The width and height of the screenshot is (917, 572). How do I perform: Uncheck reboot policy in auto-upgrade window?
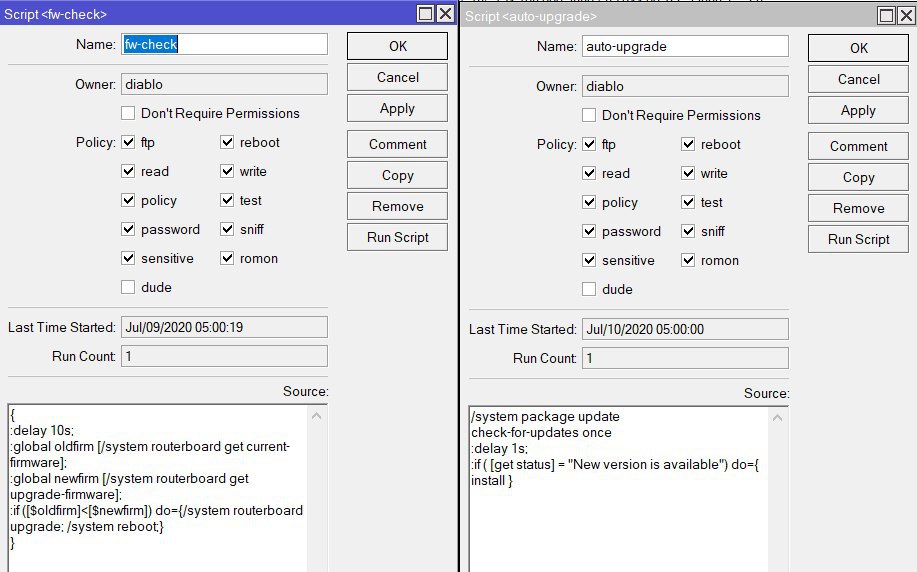688,144
